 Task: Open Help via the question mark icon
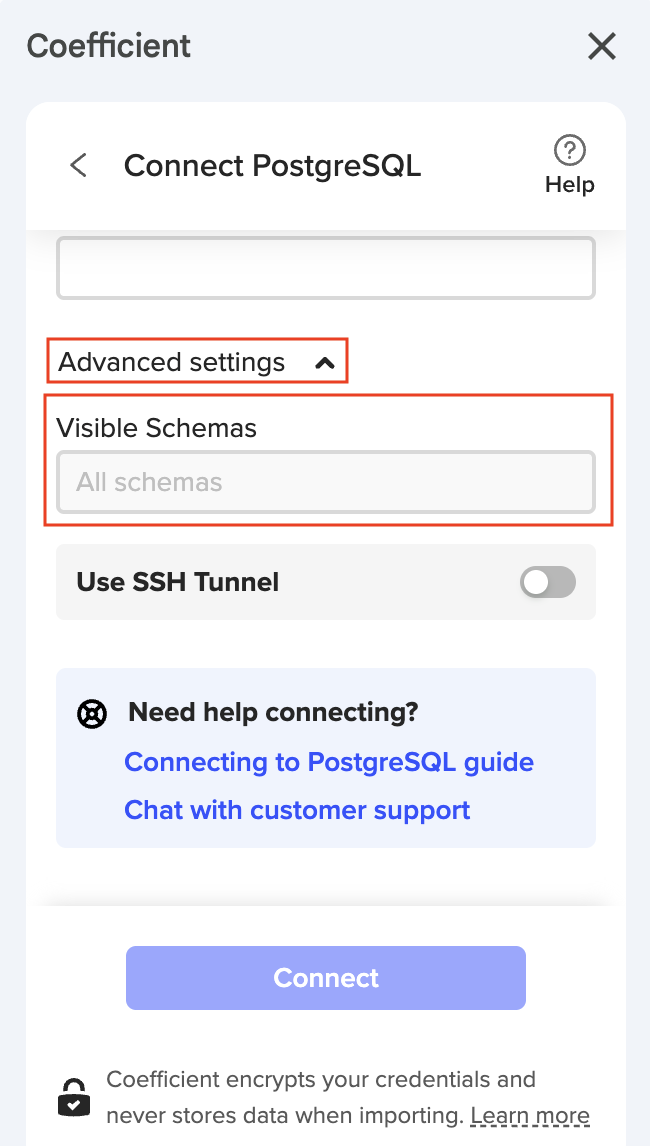point(570,151)
